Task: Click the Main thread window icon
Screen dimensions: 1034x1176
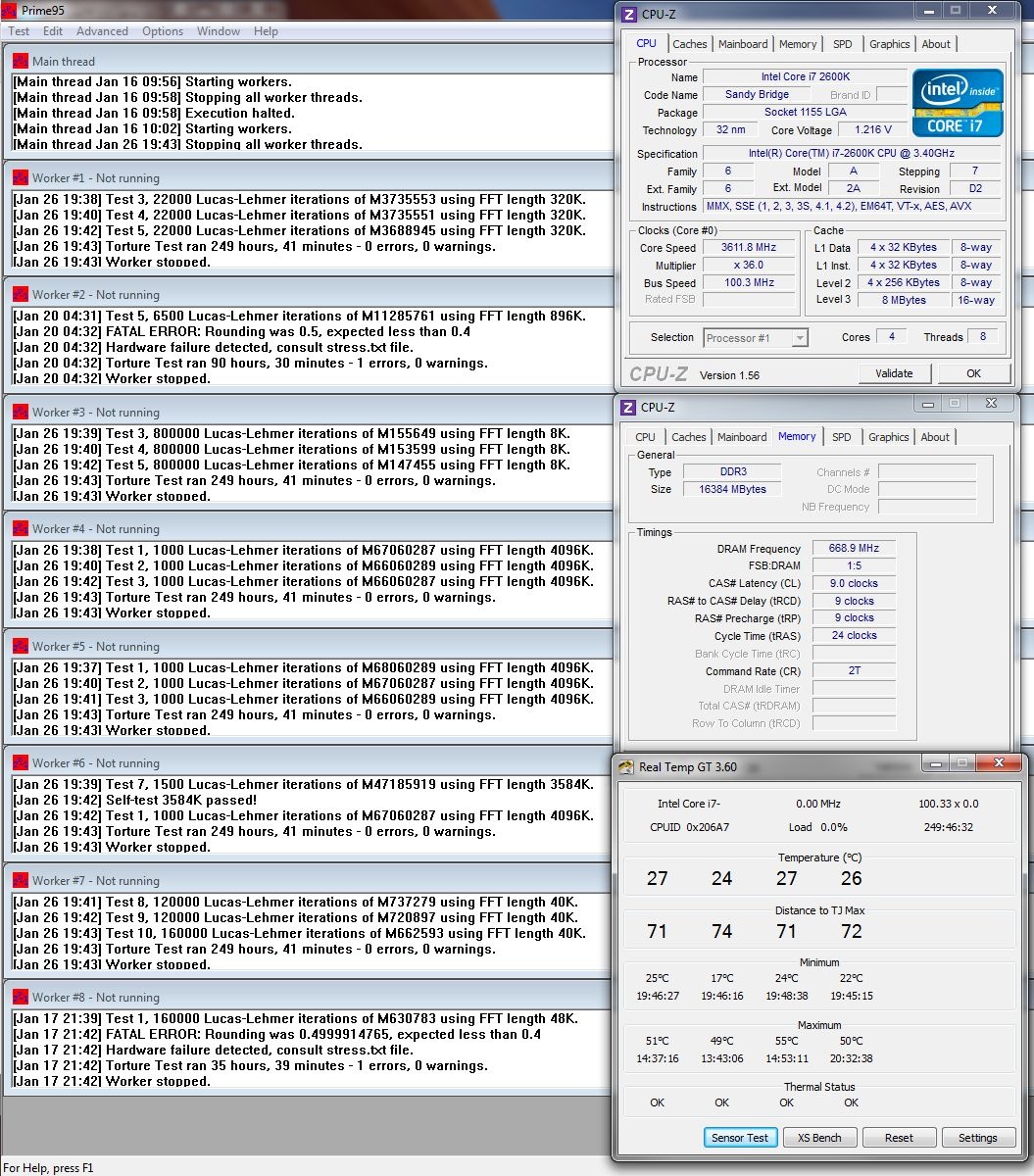Action: 21,61
